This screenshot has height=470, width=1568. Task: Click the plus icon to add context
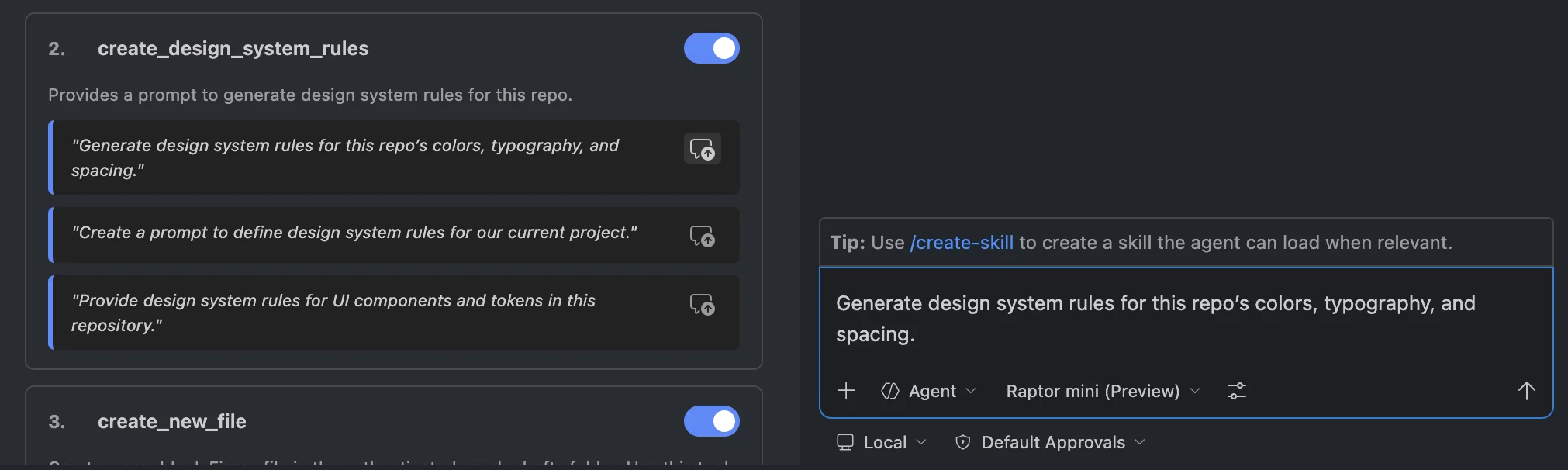pos(846,391)
